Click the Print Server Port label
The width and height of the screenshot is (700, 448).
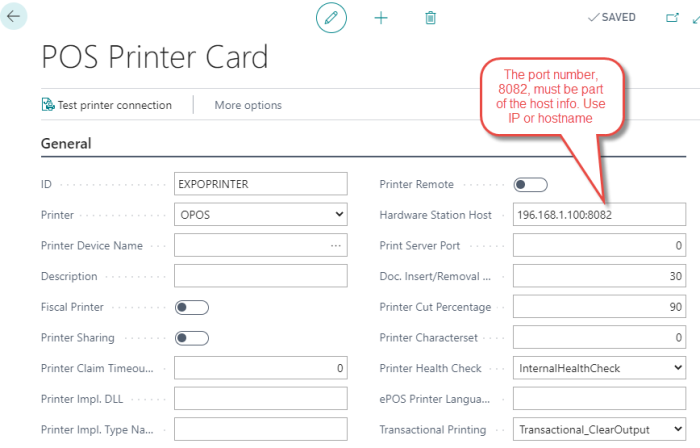[420, 246]
